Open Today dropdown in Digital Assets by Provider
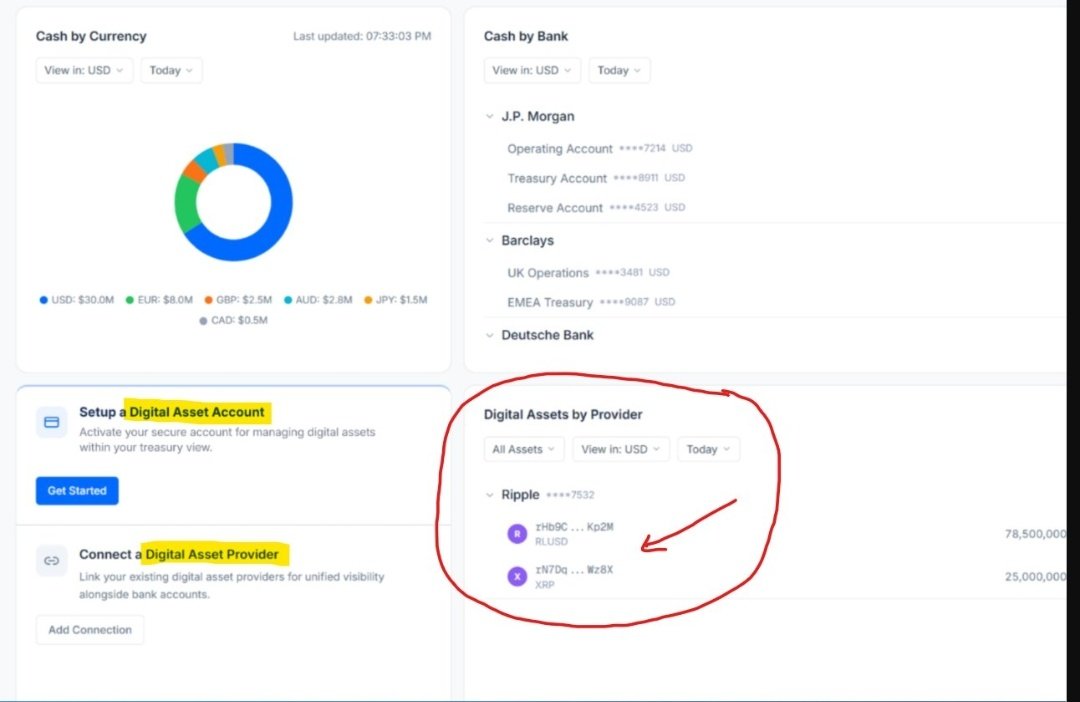 [708, 449]
